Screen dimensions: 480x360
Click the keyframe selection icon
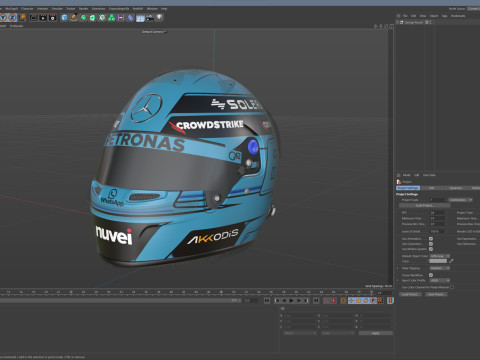pos(343,301)
